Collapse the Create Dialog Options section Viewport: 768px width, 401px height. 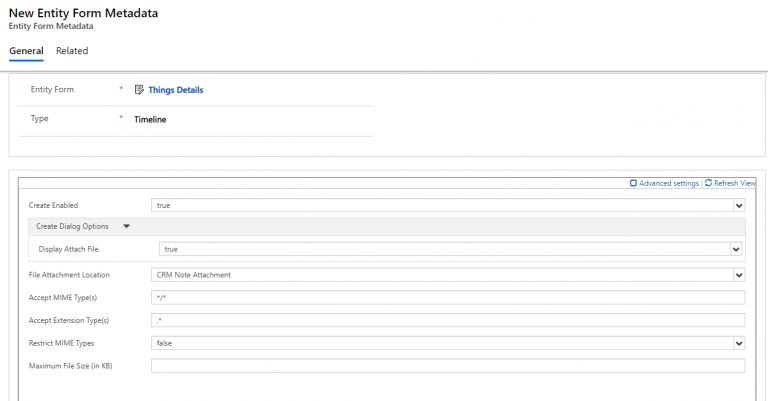tap(126, 227)
